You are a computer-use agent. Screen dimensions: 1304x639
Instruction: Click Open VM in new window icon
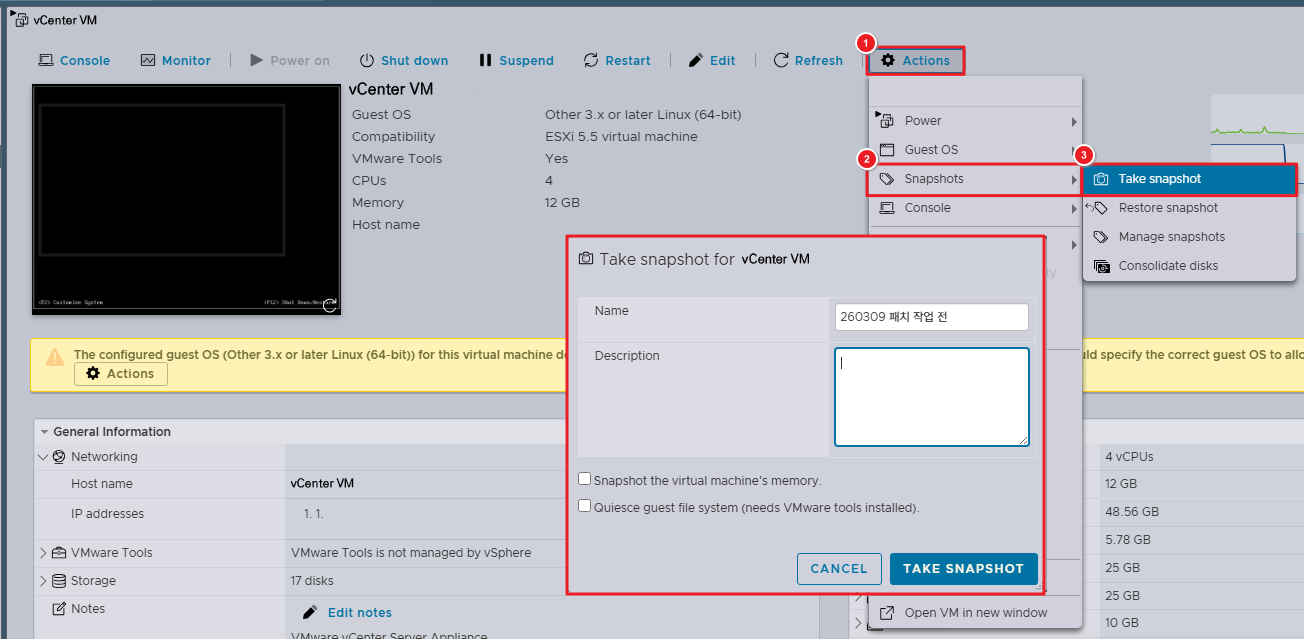tap(887, 613)
